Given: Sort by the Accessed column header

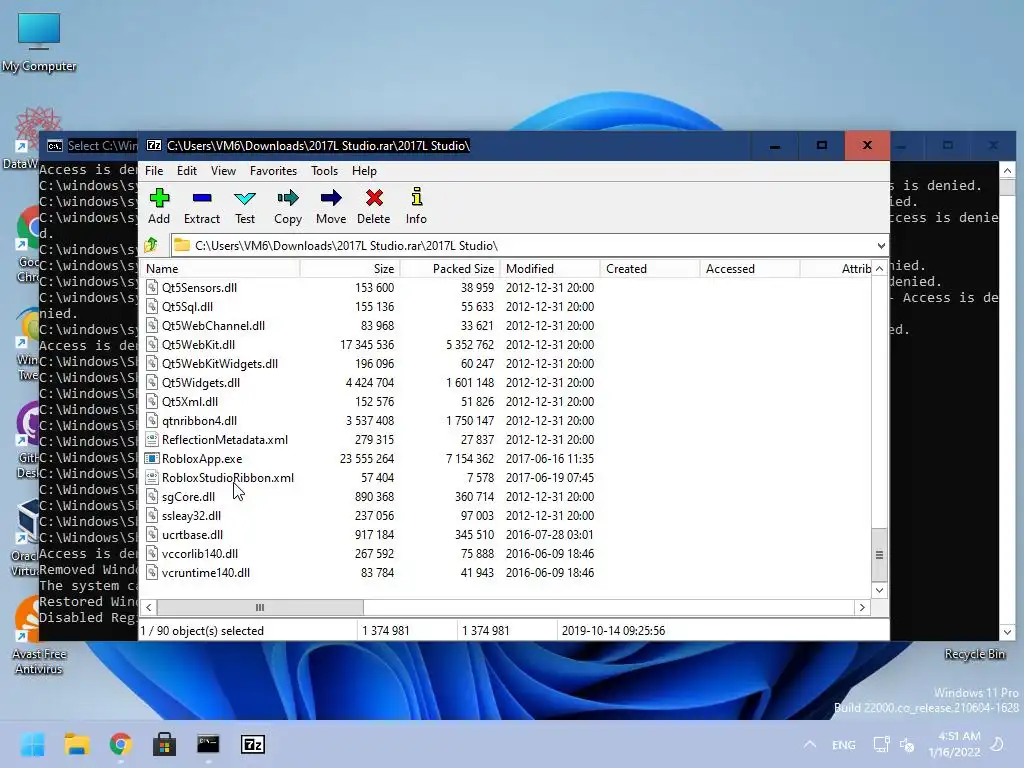Looking at the screenshot, I should pos(750,268).
